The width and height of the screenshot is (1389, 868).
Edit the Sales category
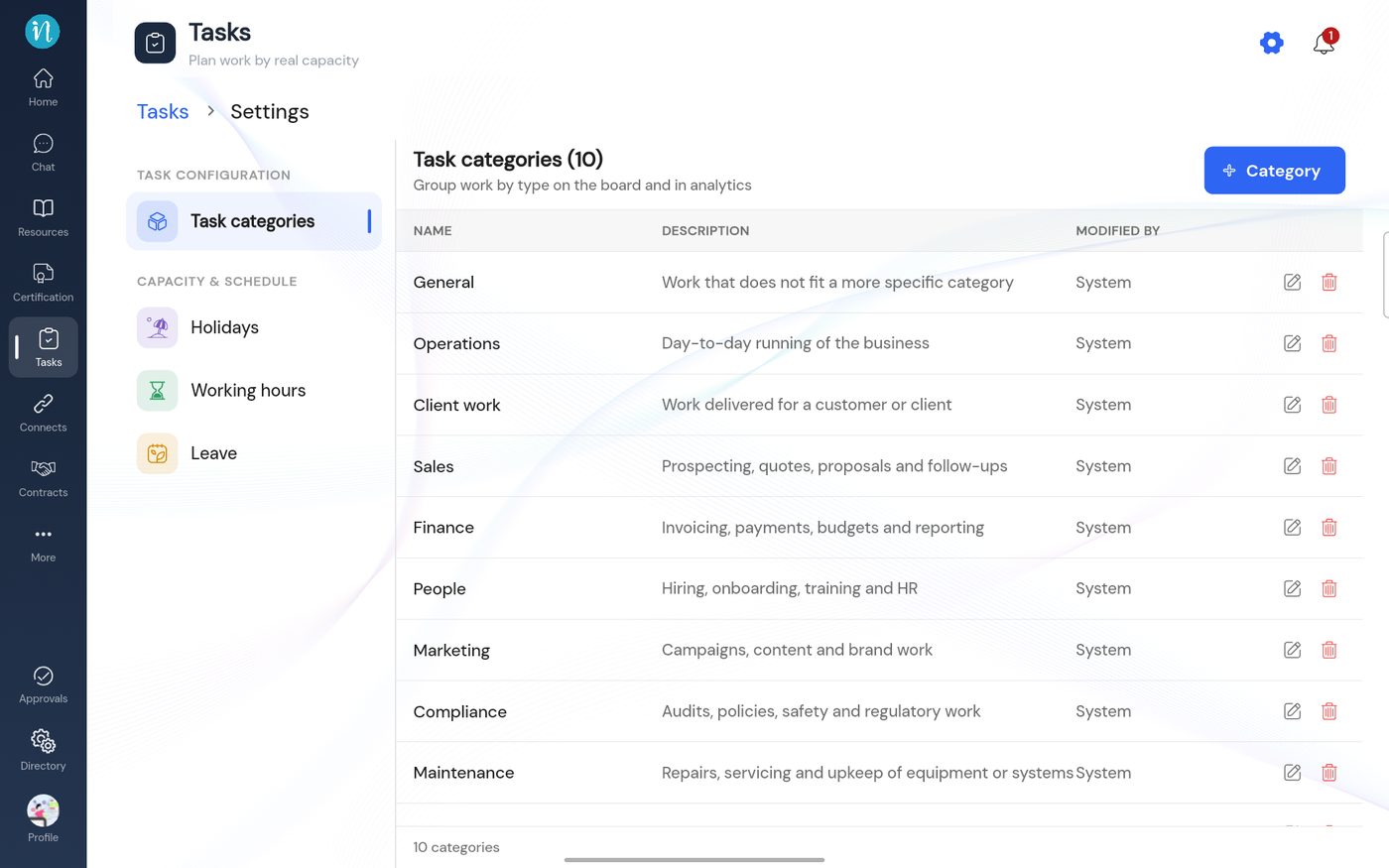tap(1292, 466)
